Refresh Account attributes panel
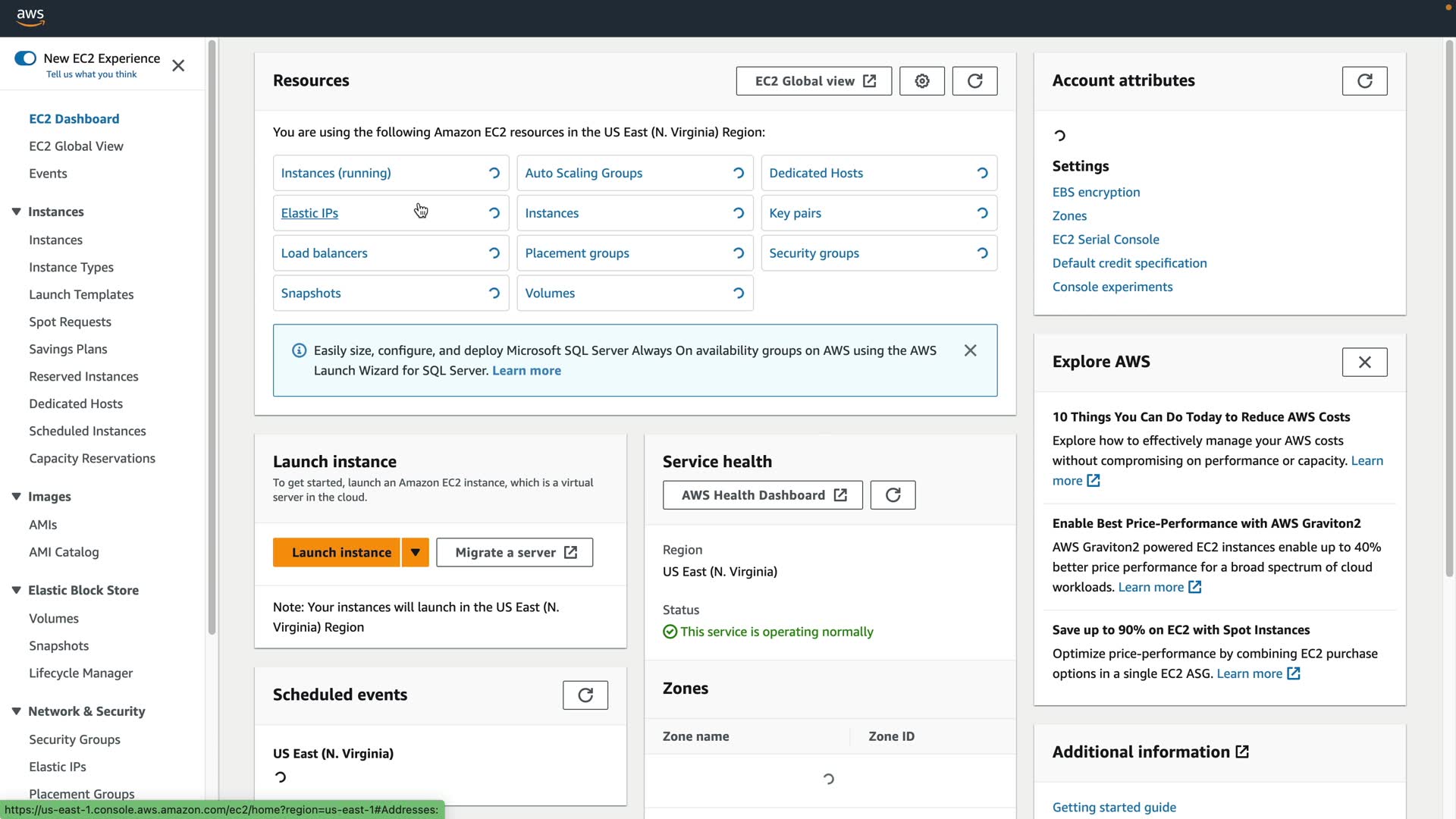The image size is (1456, 819). (x=1364, y=81)
